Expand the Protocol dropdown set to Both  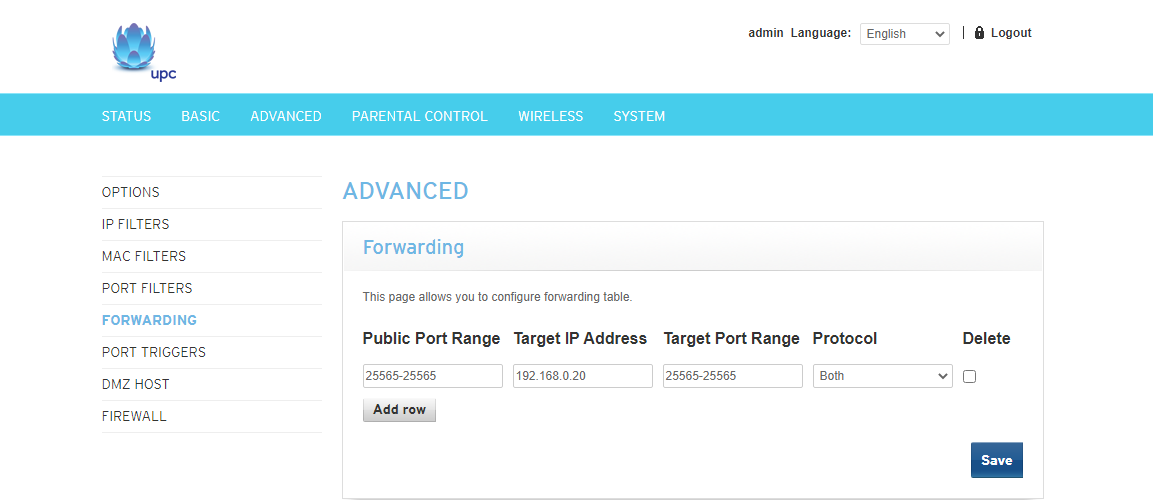tap(882, 376)
